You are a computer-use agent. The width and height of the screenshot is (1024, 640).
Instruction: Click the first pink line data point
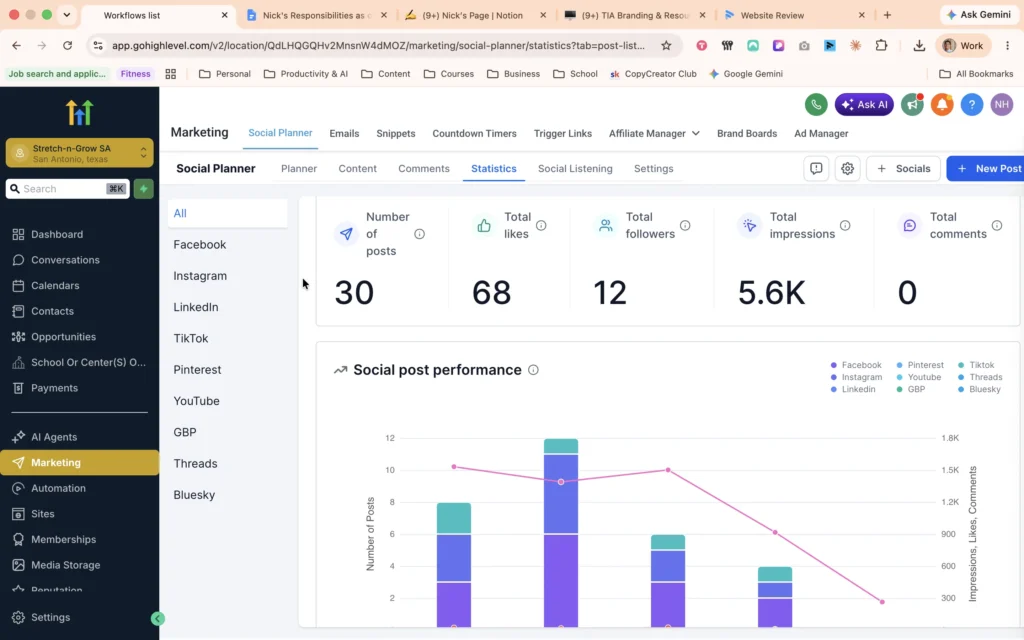[454, 467]
